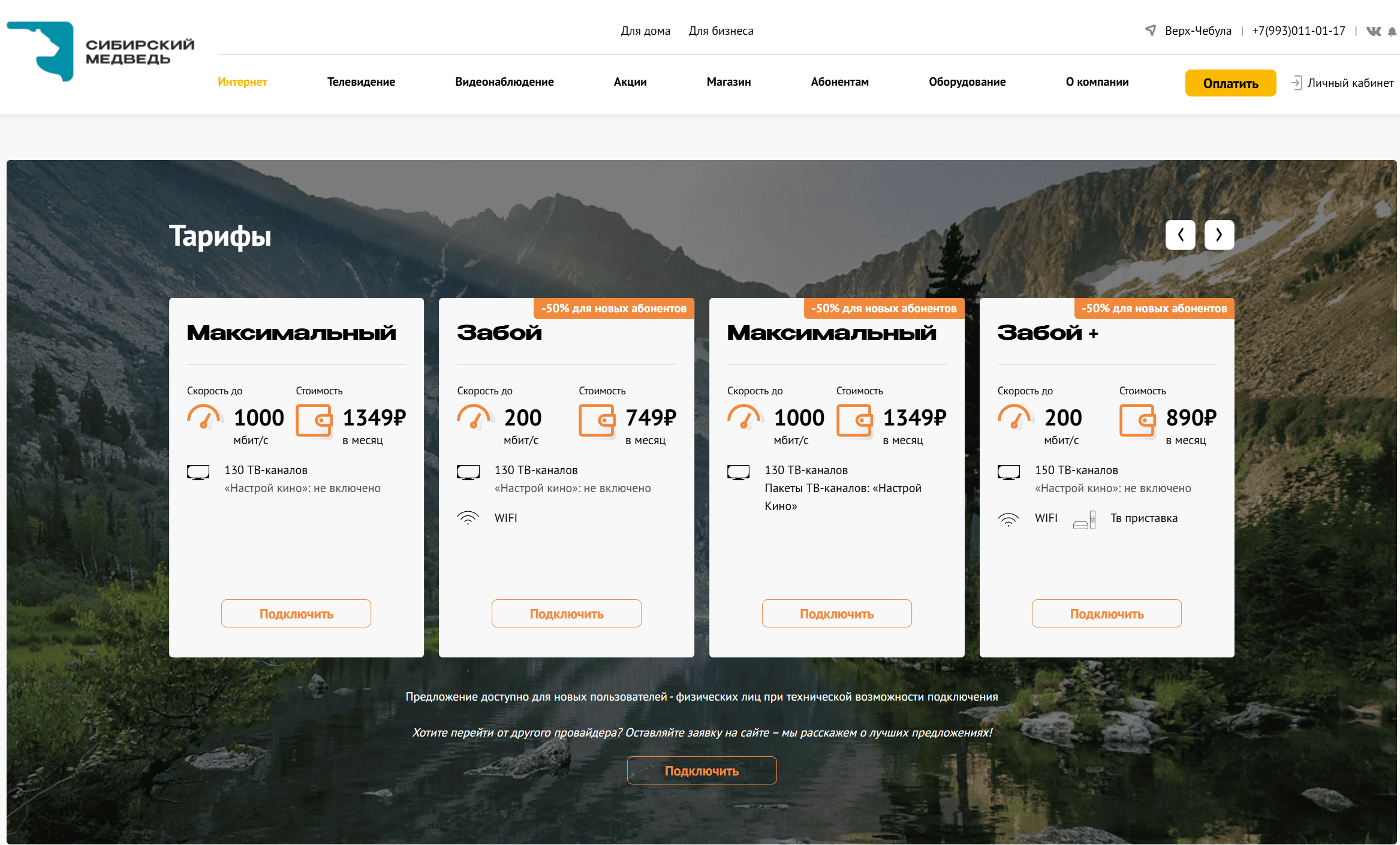
Task: Call the phone number +7(993)011-01-17
Action: [1298, 31]
